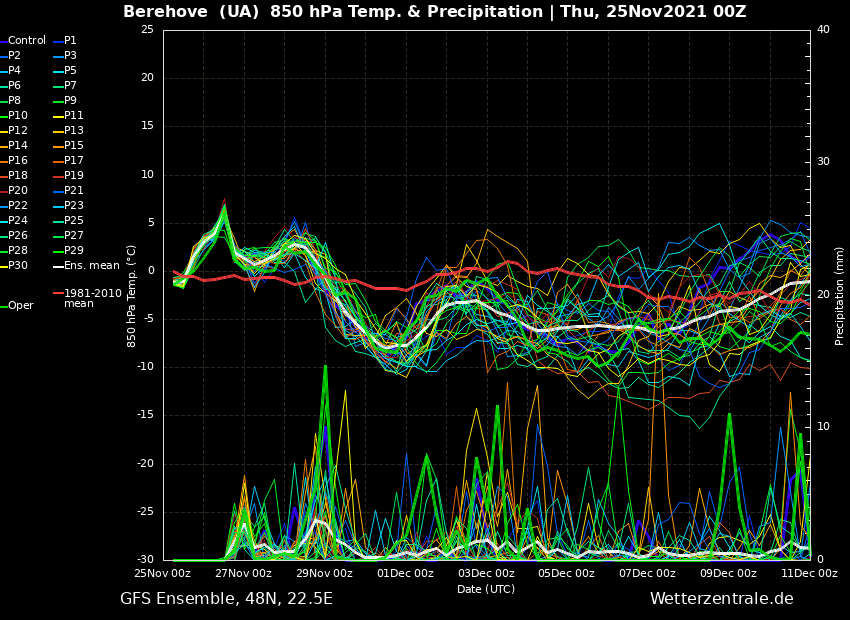Select the 11Dec 00z date tick
This screenshot has height=620, width=850.
click(808, 574)
